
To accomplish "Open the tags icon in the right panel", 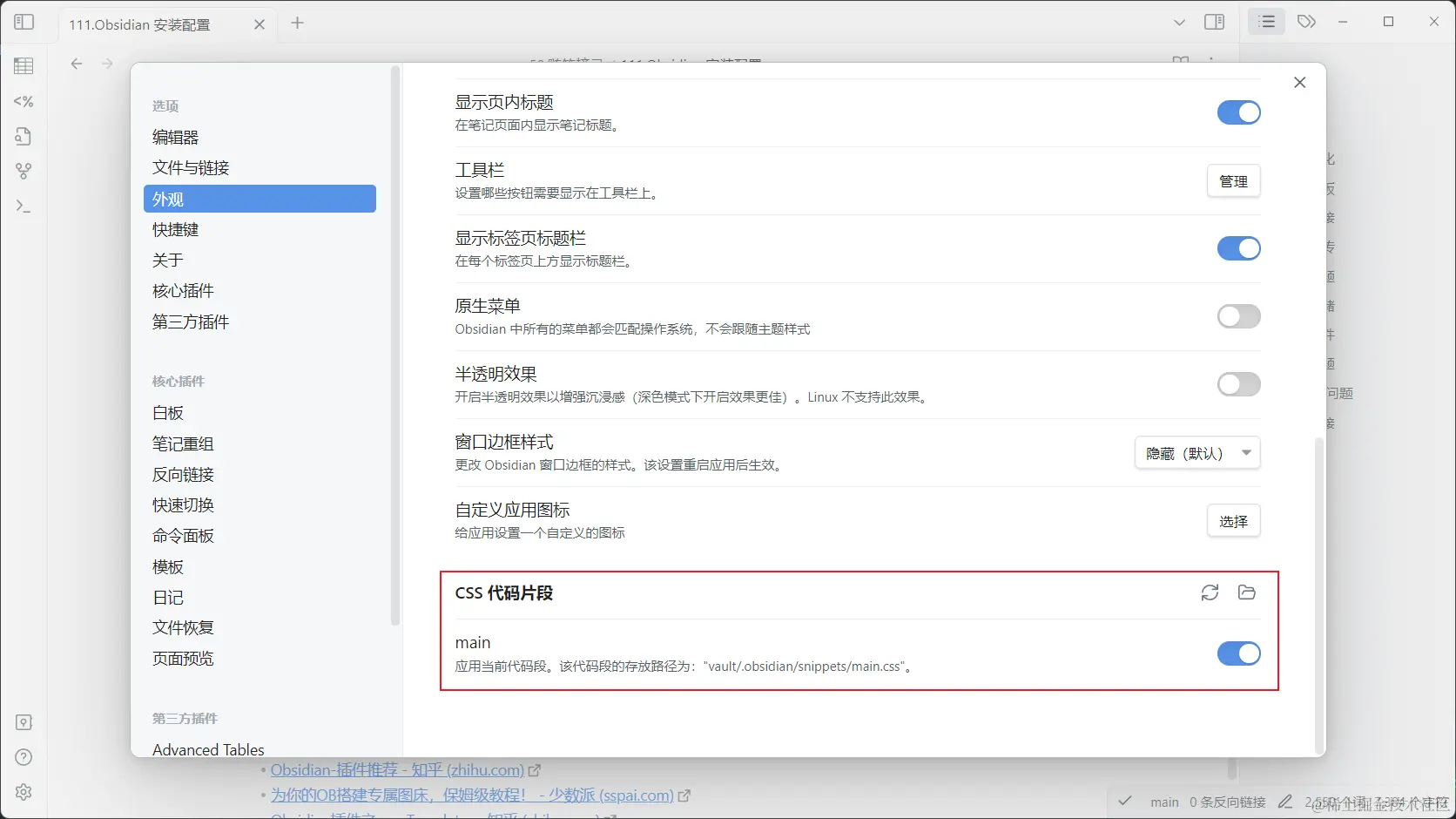I will pos(1306,22).
